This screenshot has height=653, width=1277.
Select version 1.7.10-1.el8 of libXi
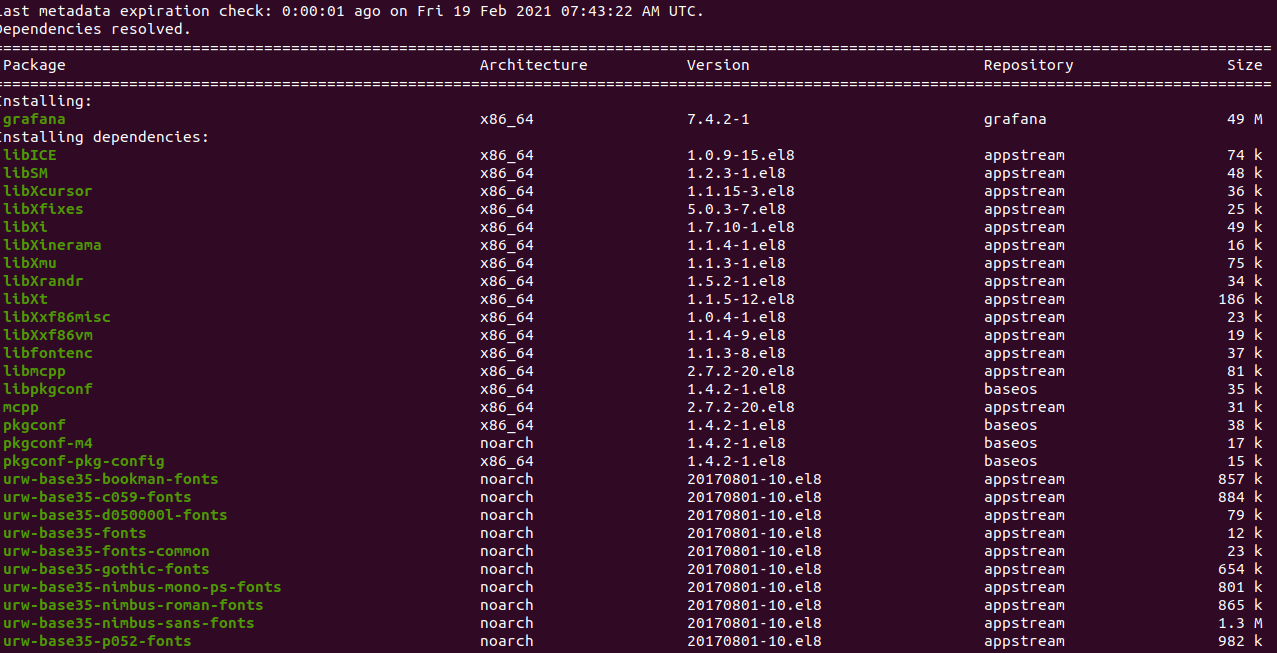click(740, 227)
